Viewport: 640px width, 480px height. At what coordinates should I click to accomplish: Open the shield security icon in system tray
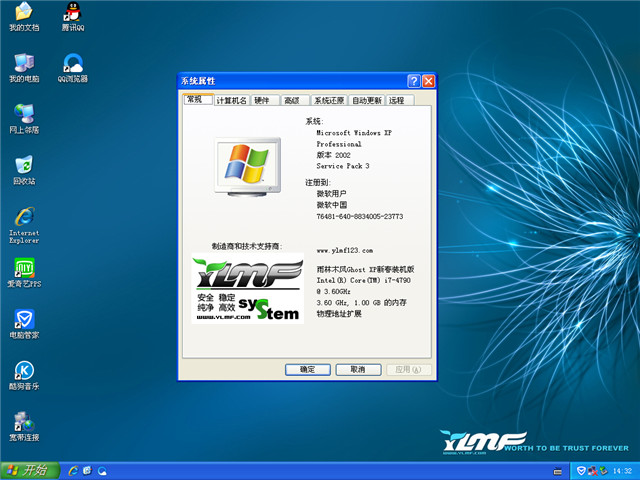[x=581, y=471]
